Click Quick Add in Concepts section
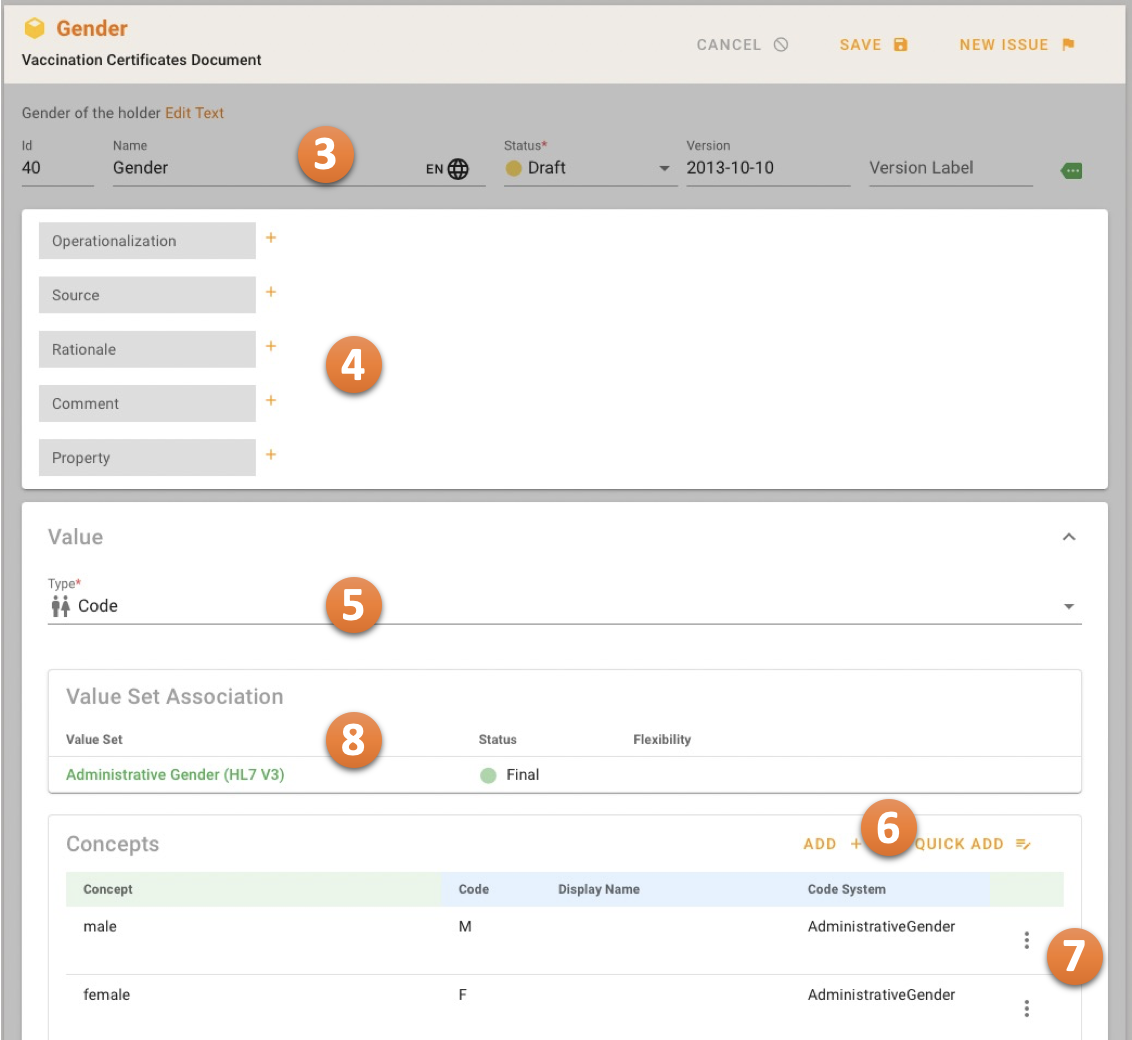This screenshot has width=1132, height=1040. click(x=972, y=844)
